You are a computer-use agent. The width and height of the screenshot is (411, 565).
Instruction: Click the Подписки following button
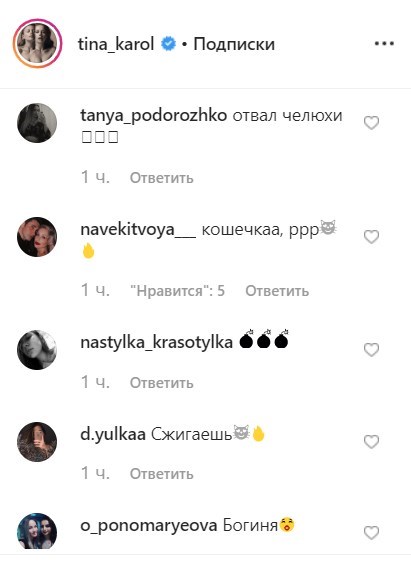234,44
